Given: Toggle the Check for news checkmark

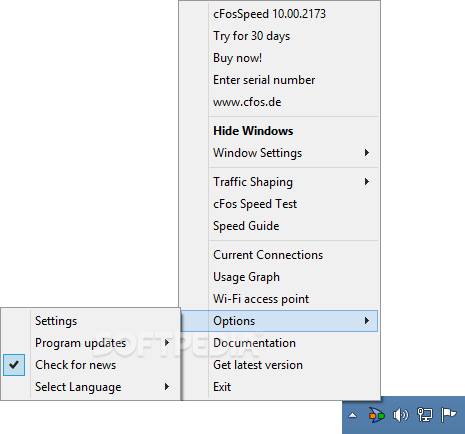Looking at the screenshot, I should [14, 365].
